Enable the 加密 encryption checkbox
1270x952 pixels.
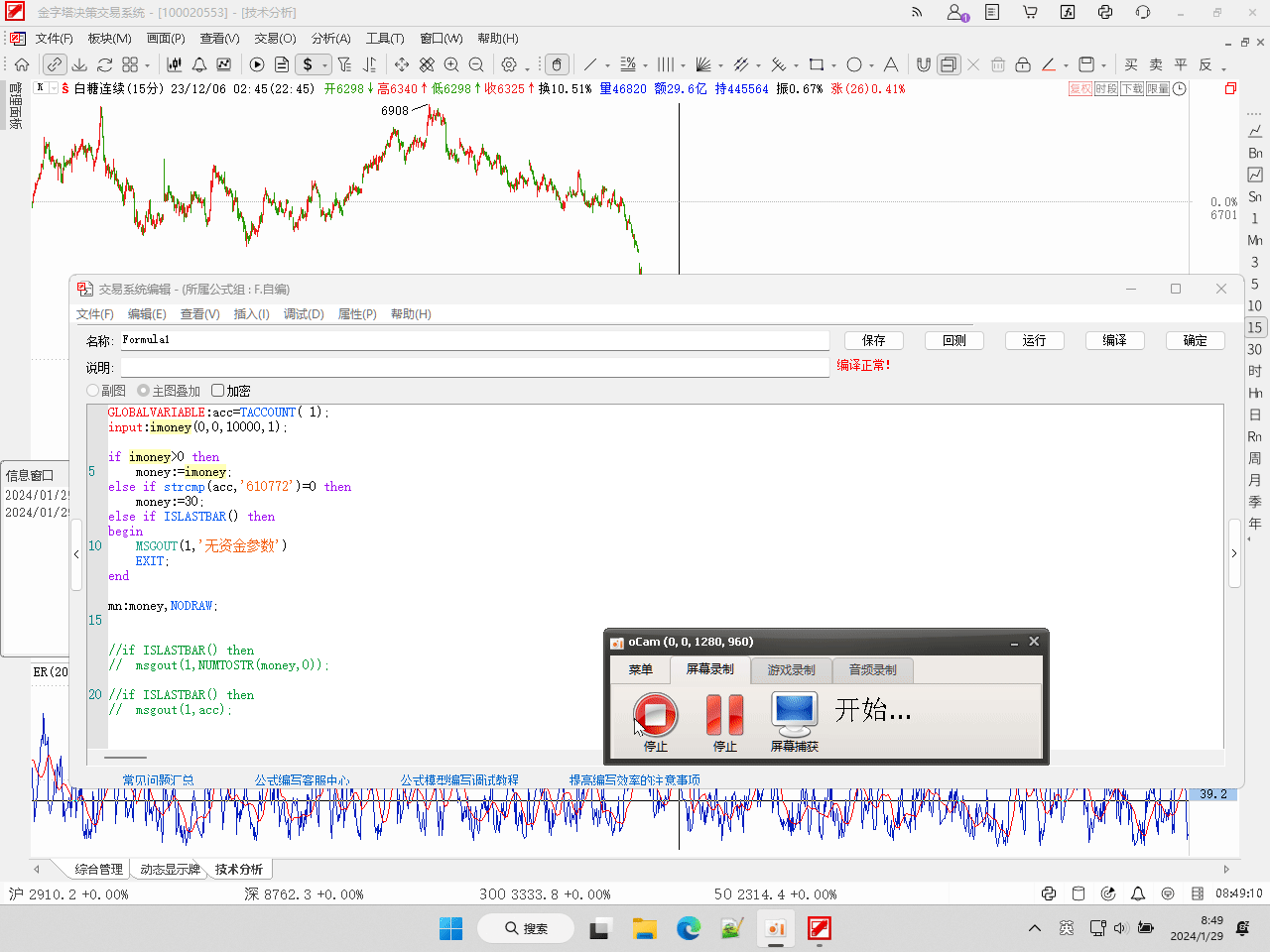coord(218,391)
